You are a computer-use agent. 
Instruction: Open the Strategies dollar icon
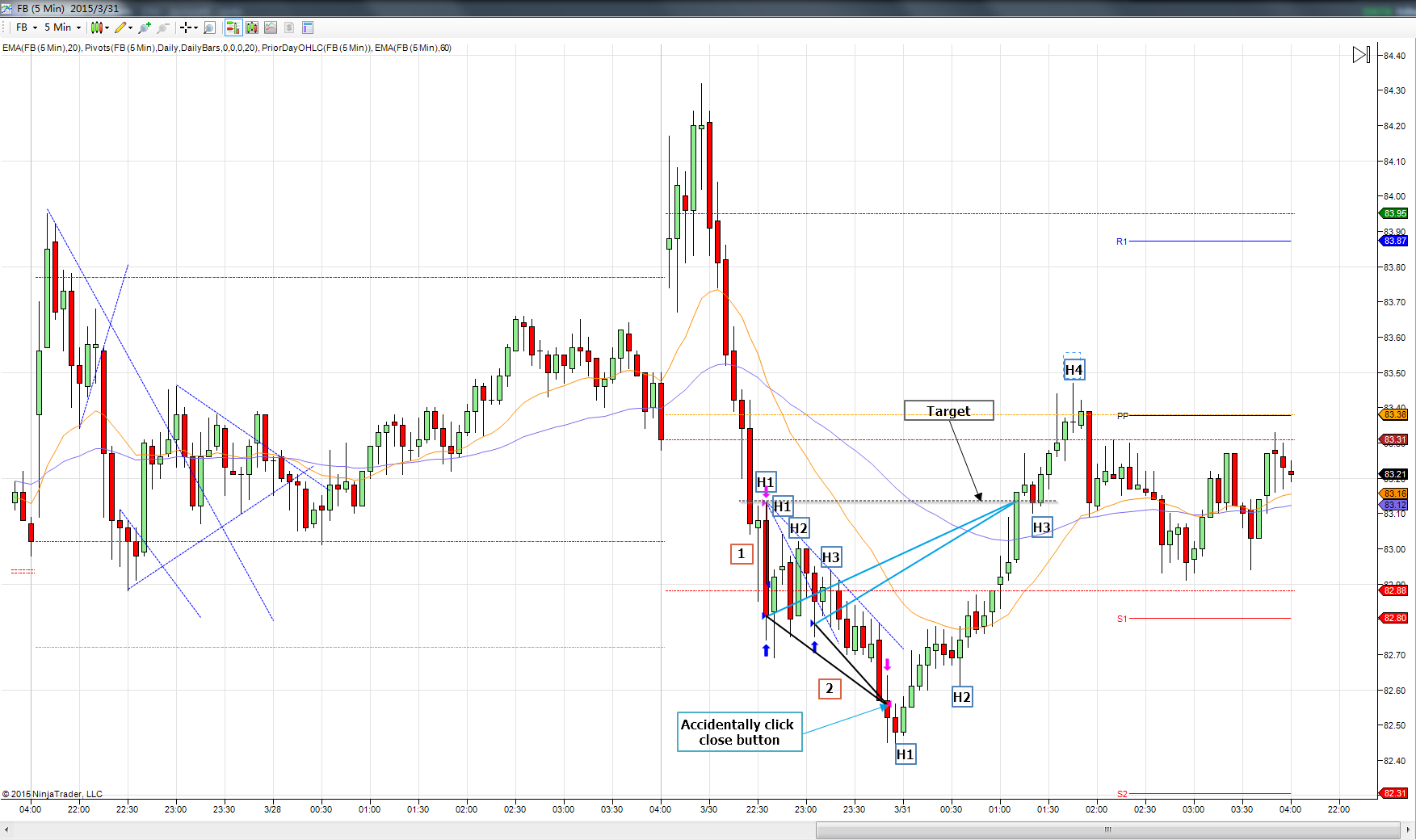tap(289, 27)
